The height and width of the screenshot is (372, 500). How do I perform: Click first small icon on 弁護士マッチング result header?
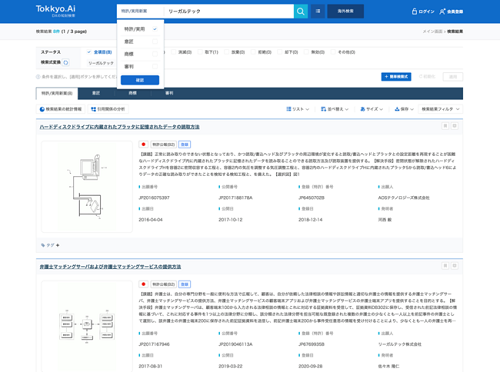pos(445,266)
